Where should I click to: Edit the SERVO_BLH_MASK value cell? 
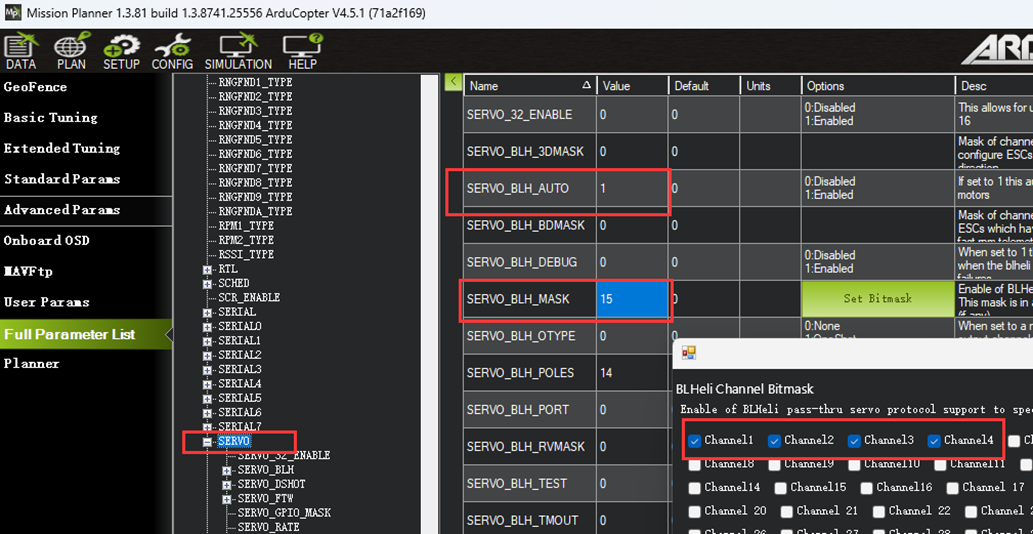tap(633, 299)
